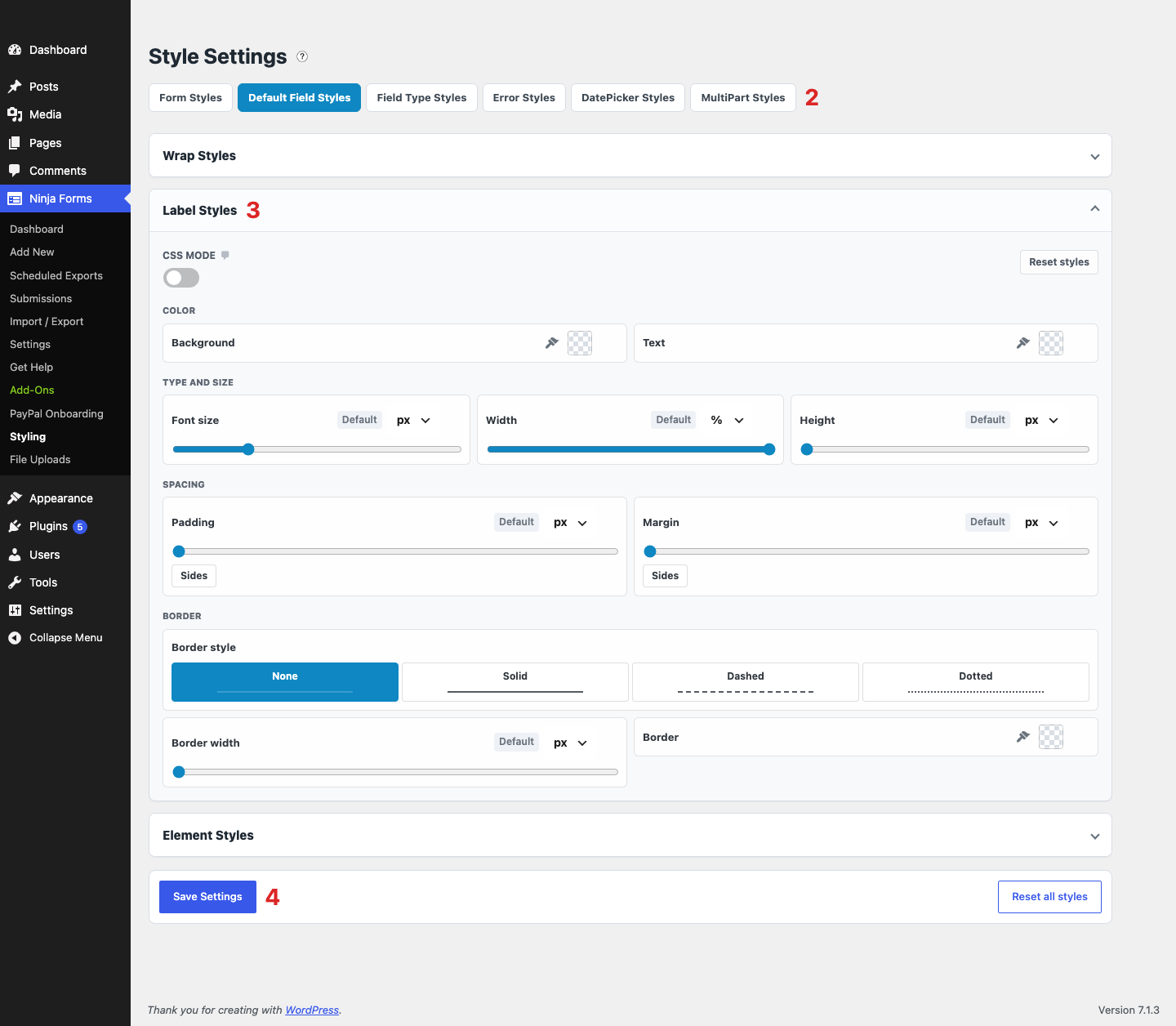The height and width of the screenshot is (1026, 1176).
Task: Click the Plugins plug icon
Action: [15, 526]
